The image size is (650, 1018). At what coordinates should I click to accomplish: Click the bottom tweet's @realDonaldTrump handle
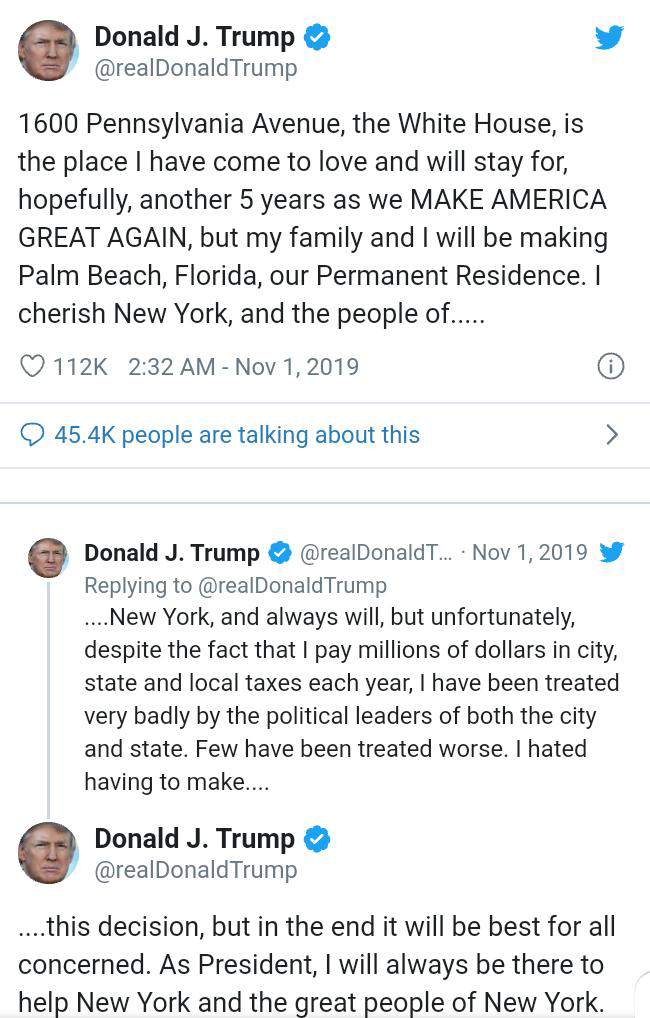(195, 870)
